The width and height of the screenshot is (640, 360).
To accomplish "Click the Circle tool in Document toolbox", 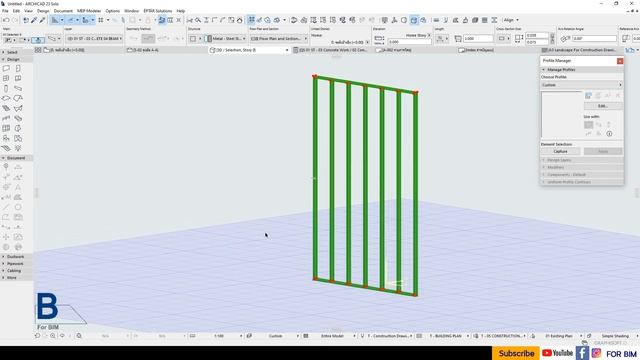I will 18,207.
